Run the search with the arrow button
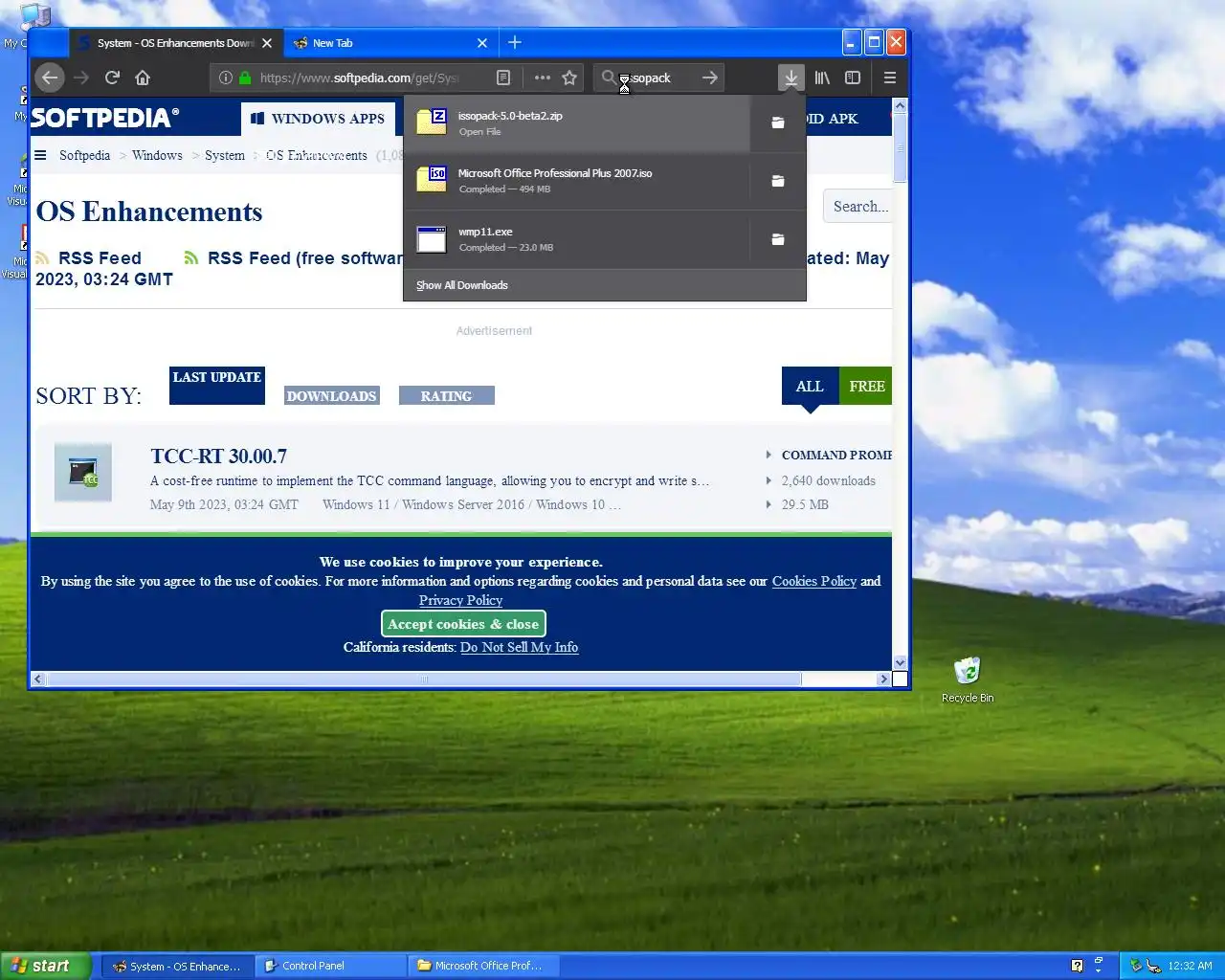Image resolution: width=1225 pixels, height=980 pixels. [x=709, y=78]
